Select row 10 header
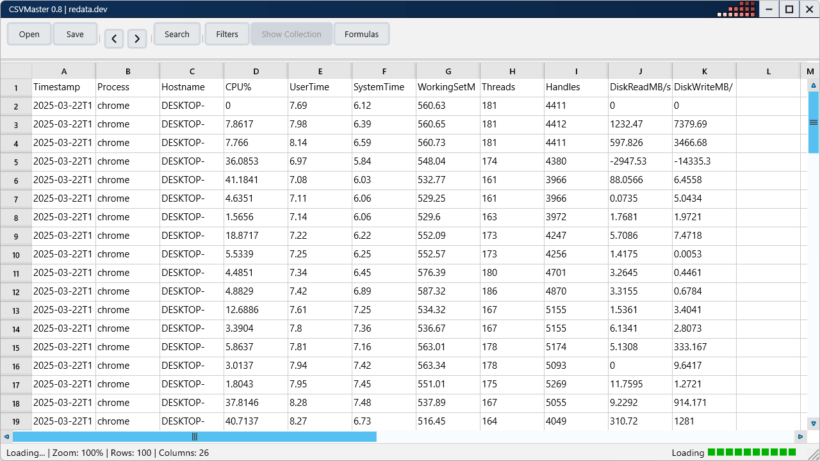 point(16,255)
